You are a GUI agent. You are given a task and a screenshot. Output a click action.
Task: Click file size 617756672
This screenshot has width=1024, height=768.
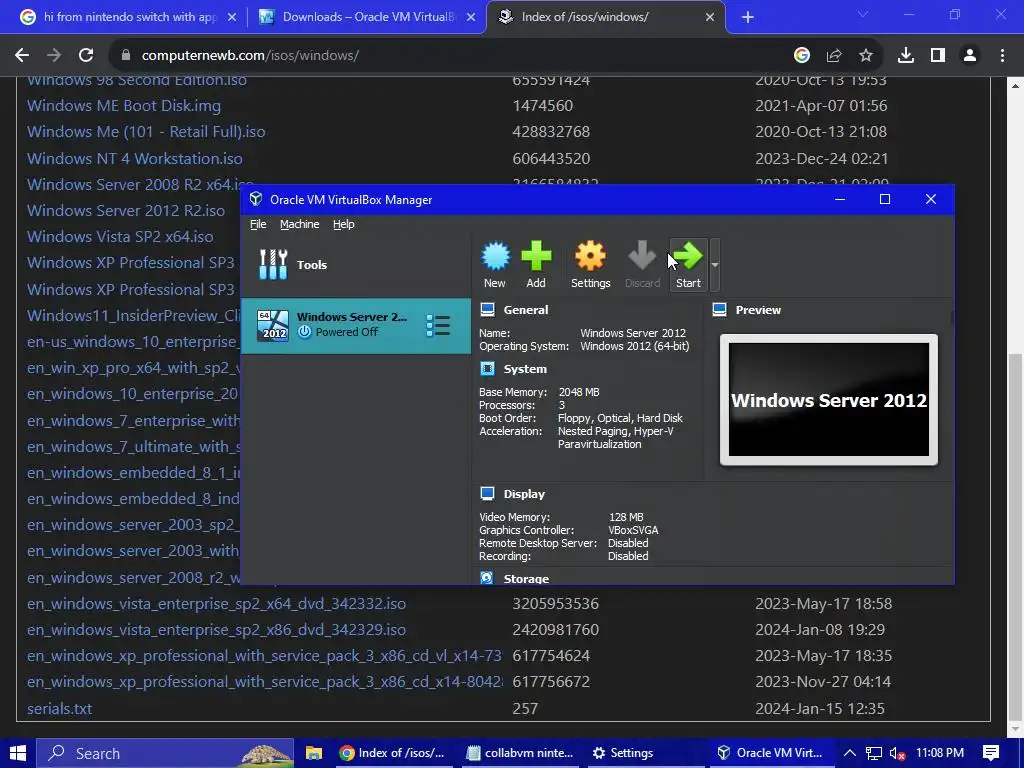(x=551, y=682)
